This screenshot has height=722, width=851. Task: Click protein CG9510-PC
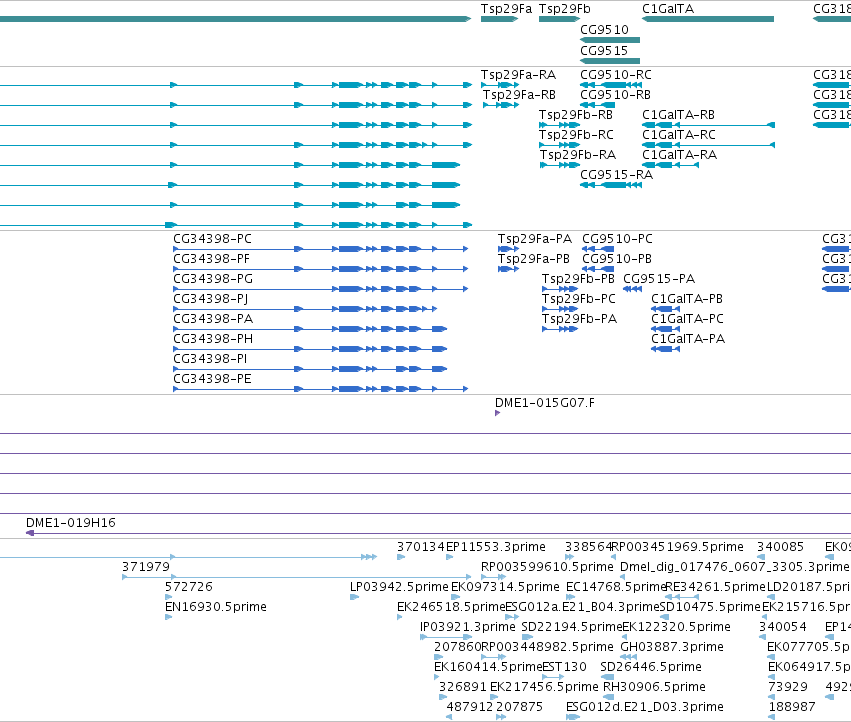617,239
